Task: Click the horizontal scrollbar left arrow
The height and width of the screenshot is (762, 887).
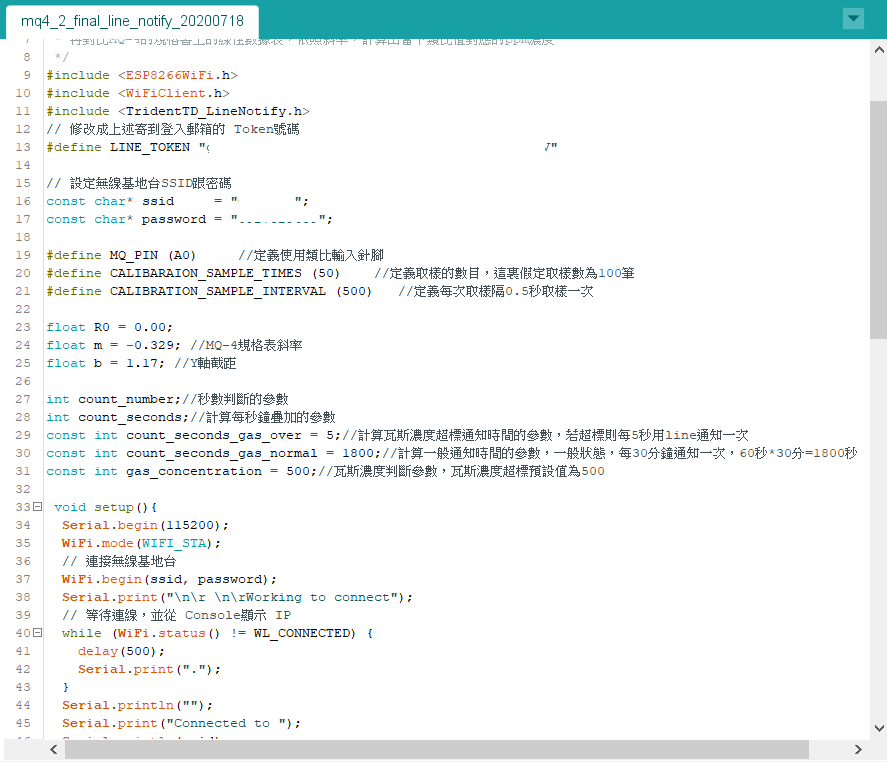Action: [x=53, y=750]
